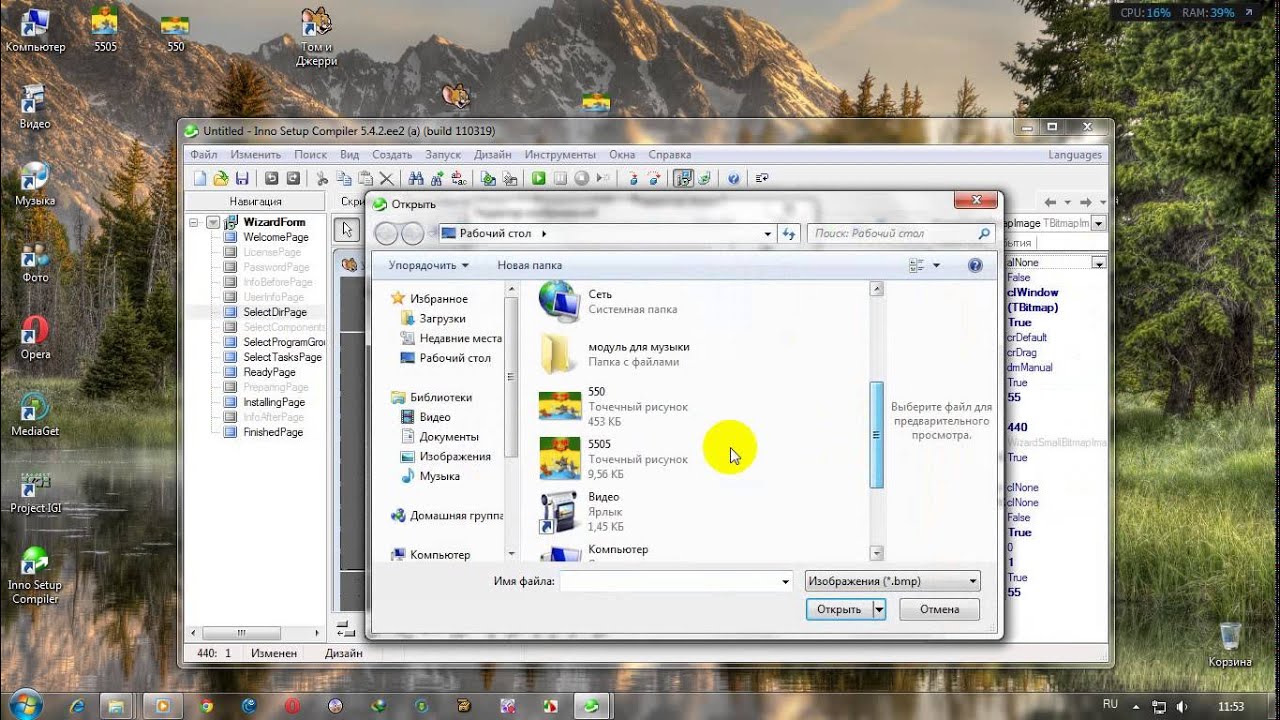Select the arrow pointer tool in designer
Image resolution: width=1280 pixels, height=720 pixels.
coord(348,230)
